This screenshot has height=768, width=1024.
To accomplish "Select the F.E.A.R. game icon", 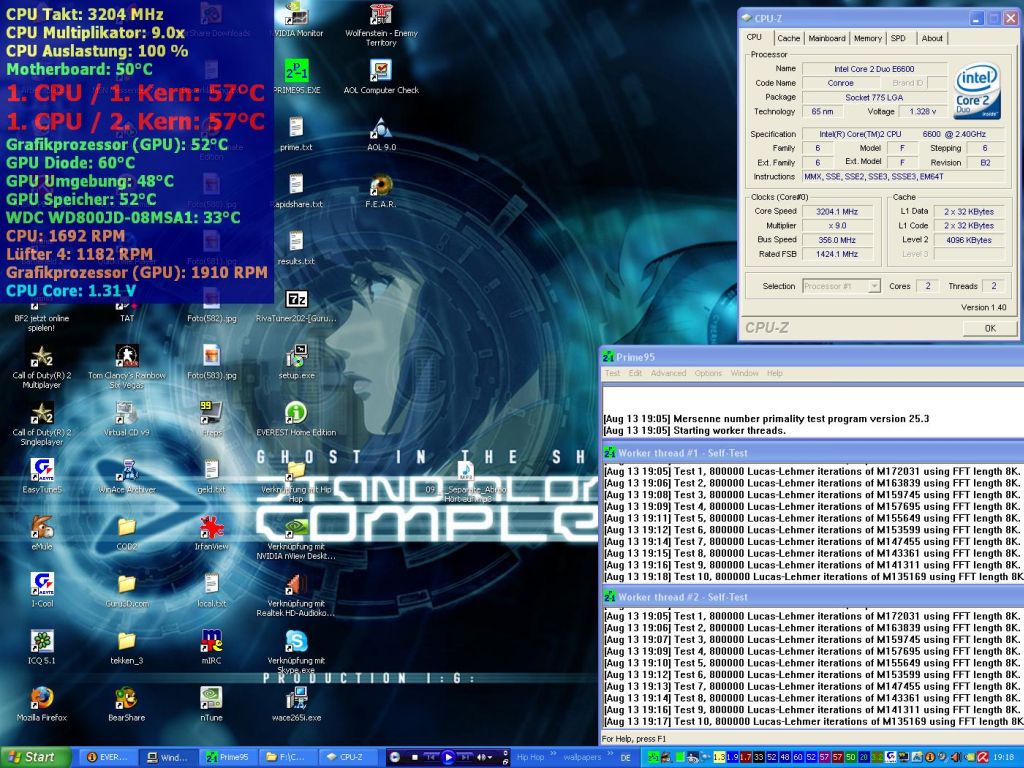I will 381,191.
